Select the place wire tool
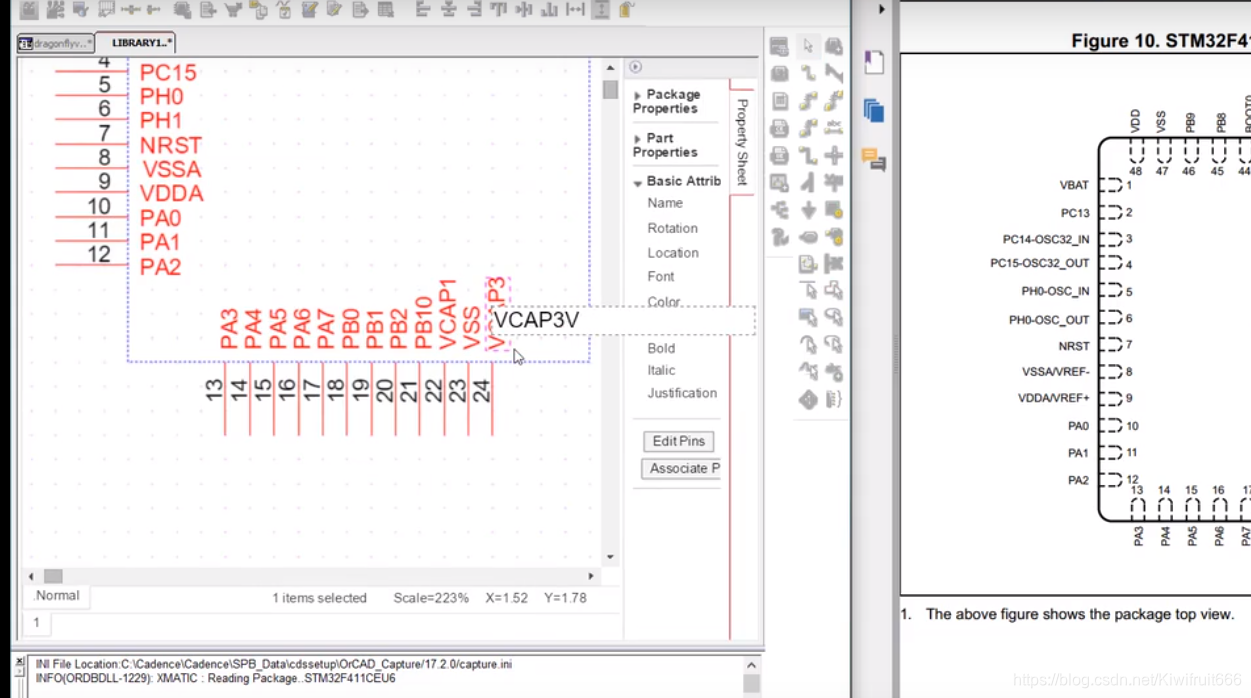1251x698 pixels. (808, 73)
